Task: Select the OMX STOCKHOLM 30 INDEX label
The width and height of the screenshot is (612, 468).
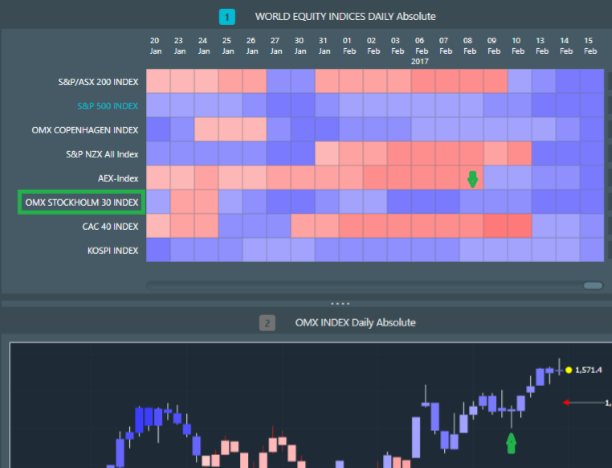Action: 82,203
